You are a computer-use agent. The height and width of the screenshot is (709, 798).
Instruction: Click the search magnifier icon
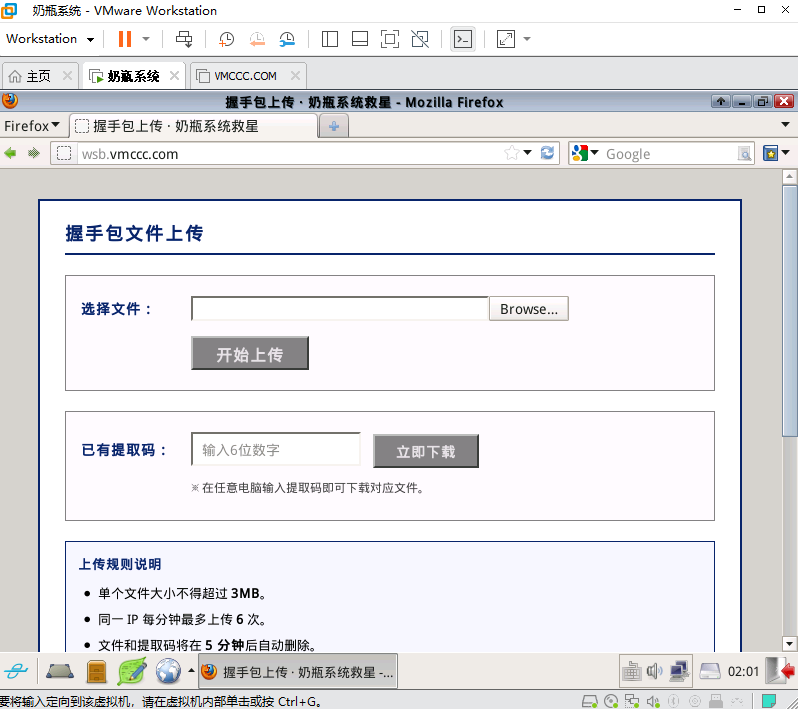[744, 154]
